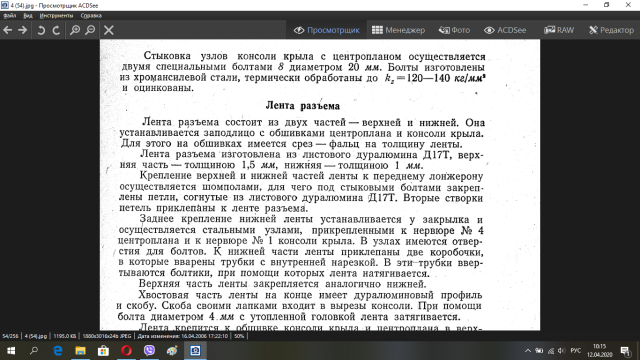The height and width of the screenshot is (360, 640).
Task: Rotate image counterclockwise
Action: pyautogui.click(x=41, y=30)
